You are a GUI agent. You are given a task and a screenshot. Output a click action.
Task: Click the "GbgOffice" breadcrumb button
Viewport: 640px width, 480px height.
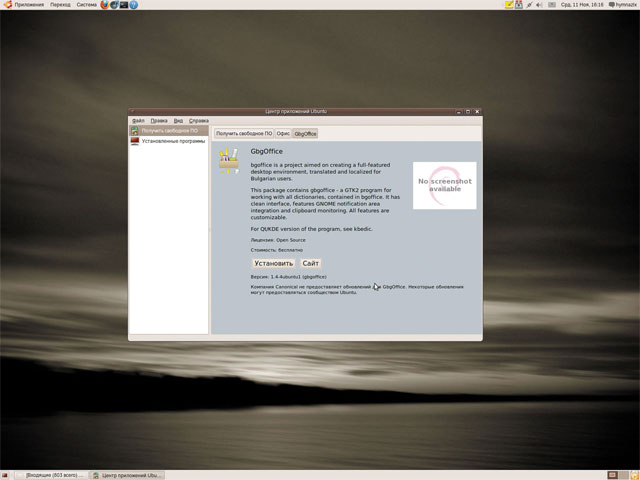tap(305, 133)
